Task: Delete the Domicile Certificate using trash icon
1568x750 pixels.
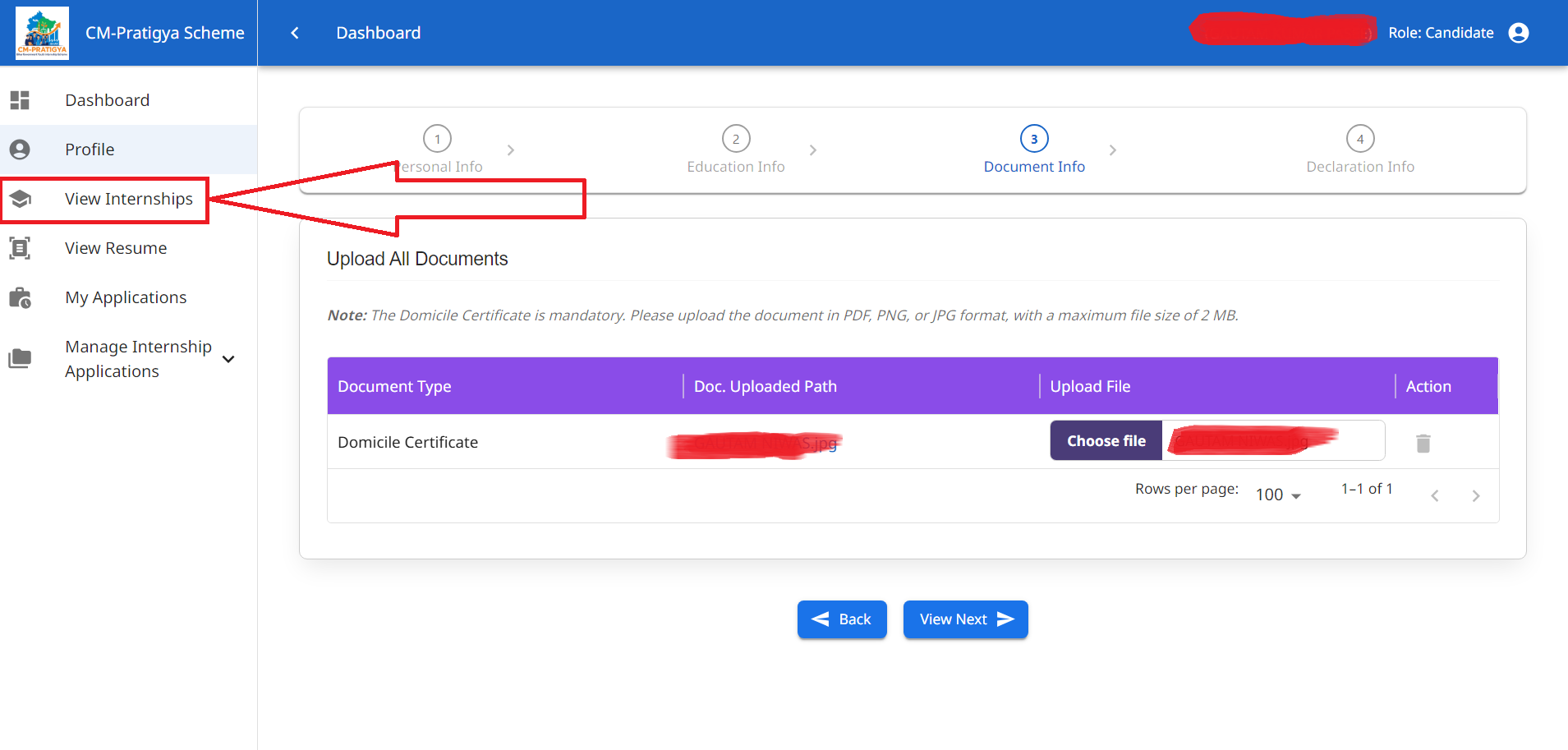Action: point(1423,444)
